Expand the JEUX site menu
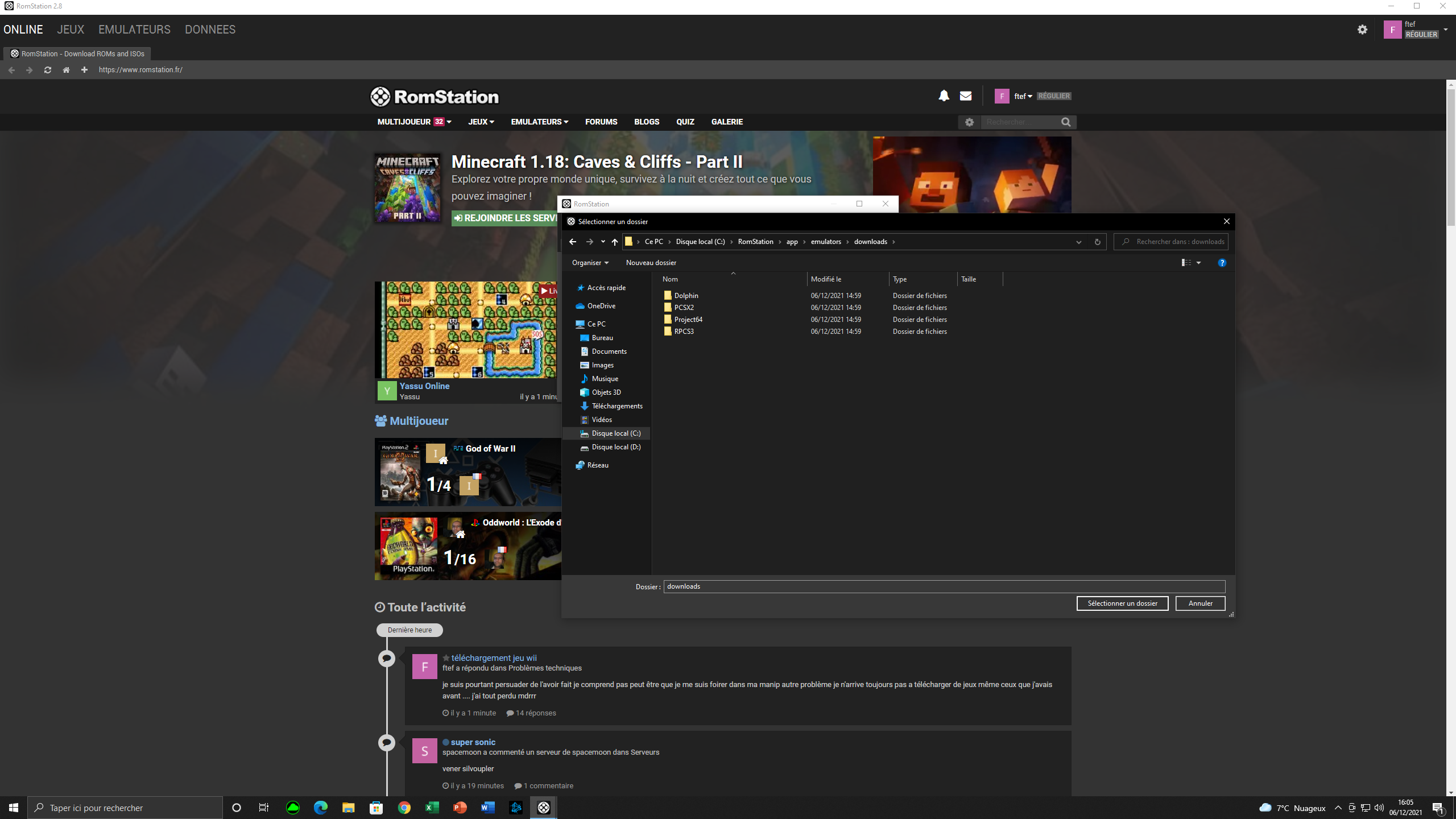Viewport: 1456px width, 819px height. pos(481,122)
